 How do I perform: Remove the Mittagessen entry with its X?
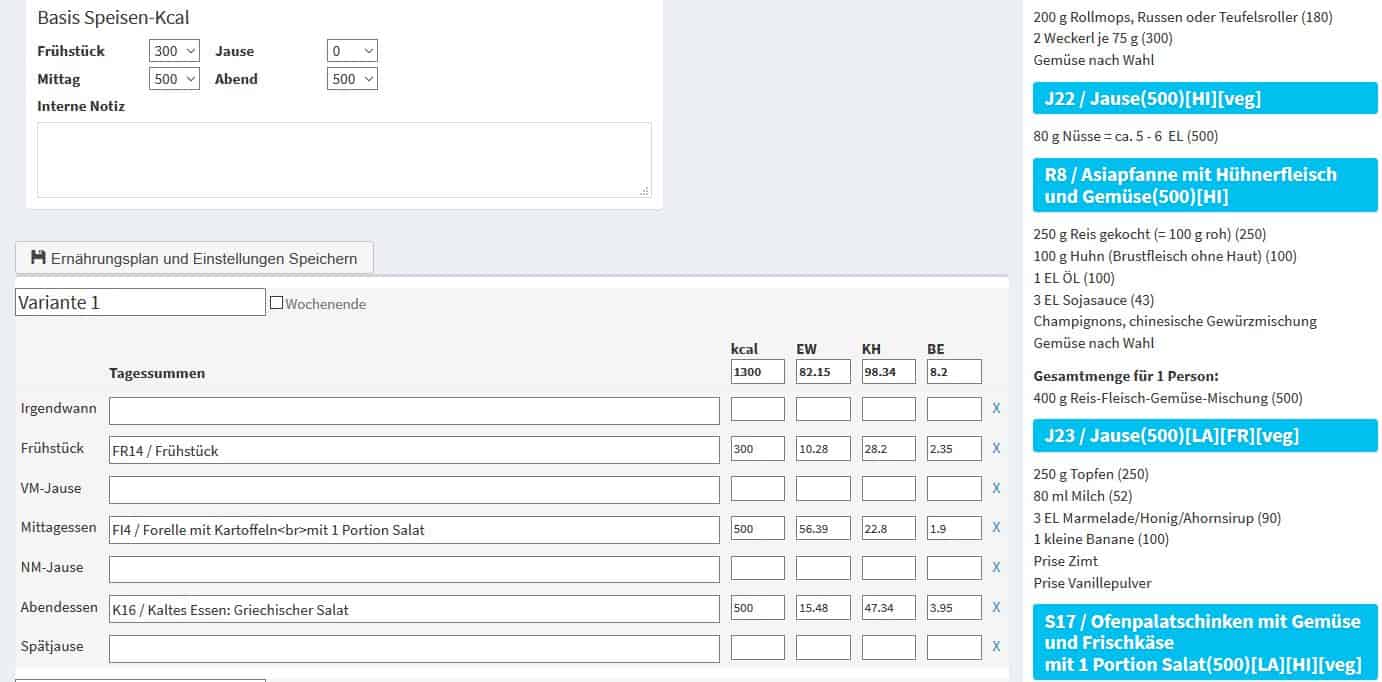[995, 528]
